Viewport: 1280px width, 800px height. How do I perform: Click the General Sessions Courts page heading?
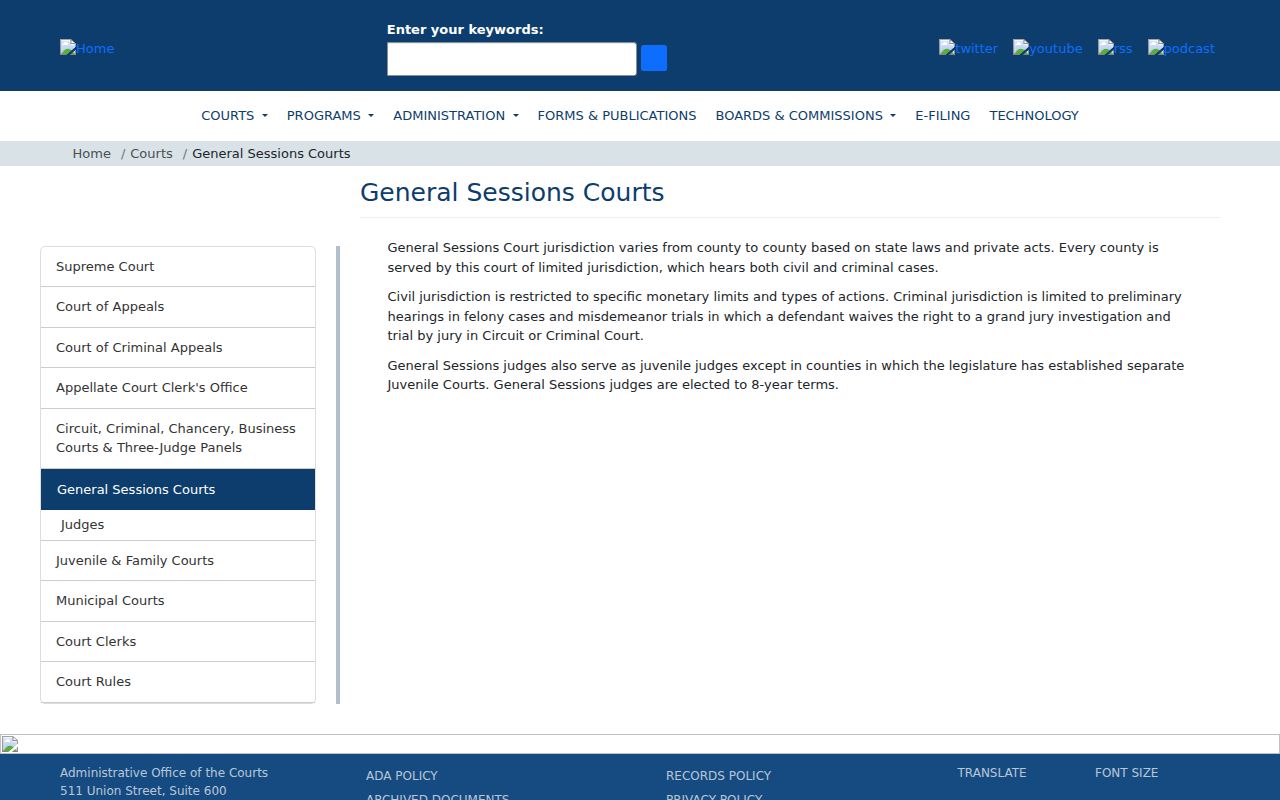(512, 192)
